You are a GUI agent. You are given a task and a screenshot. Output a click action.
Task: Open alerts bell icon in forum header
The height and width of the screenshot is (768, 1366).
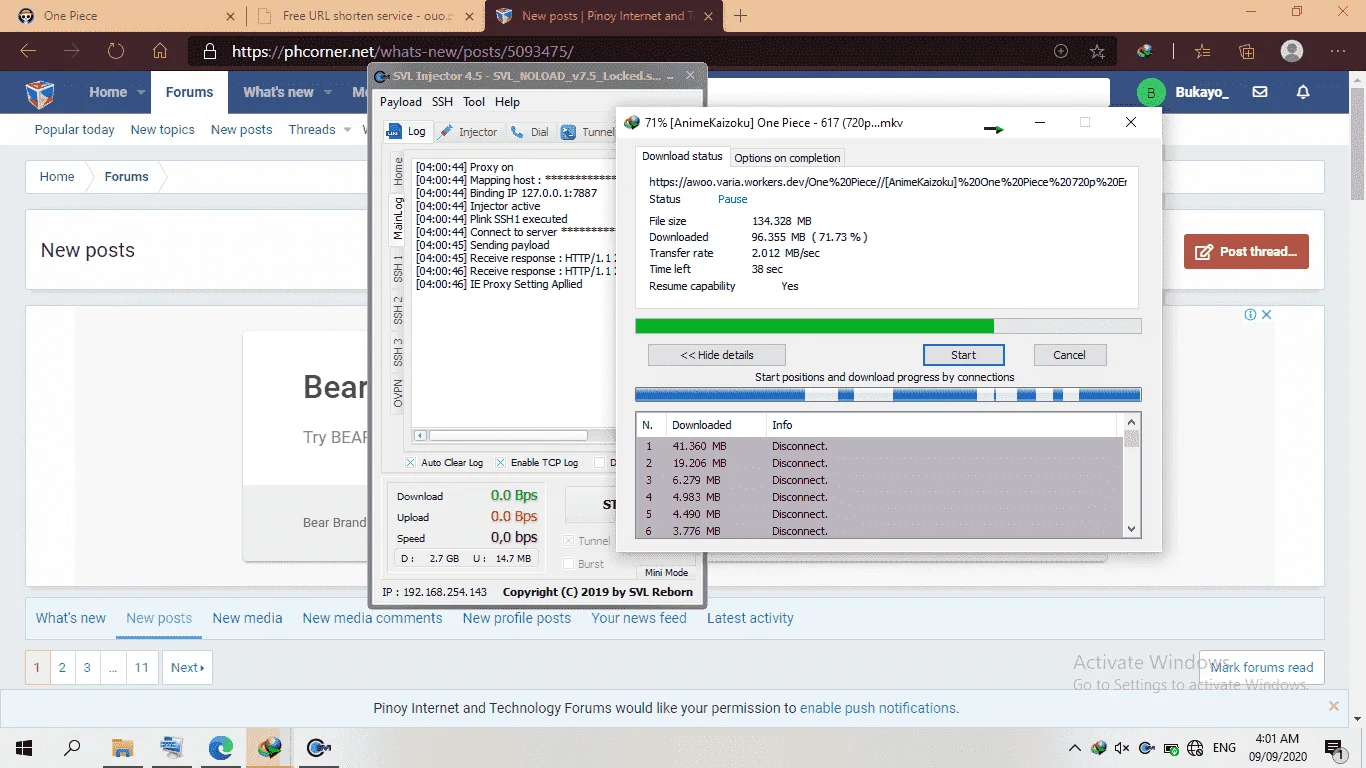coord(1303,92)
